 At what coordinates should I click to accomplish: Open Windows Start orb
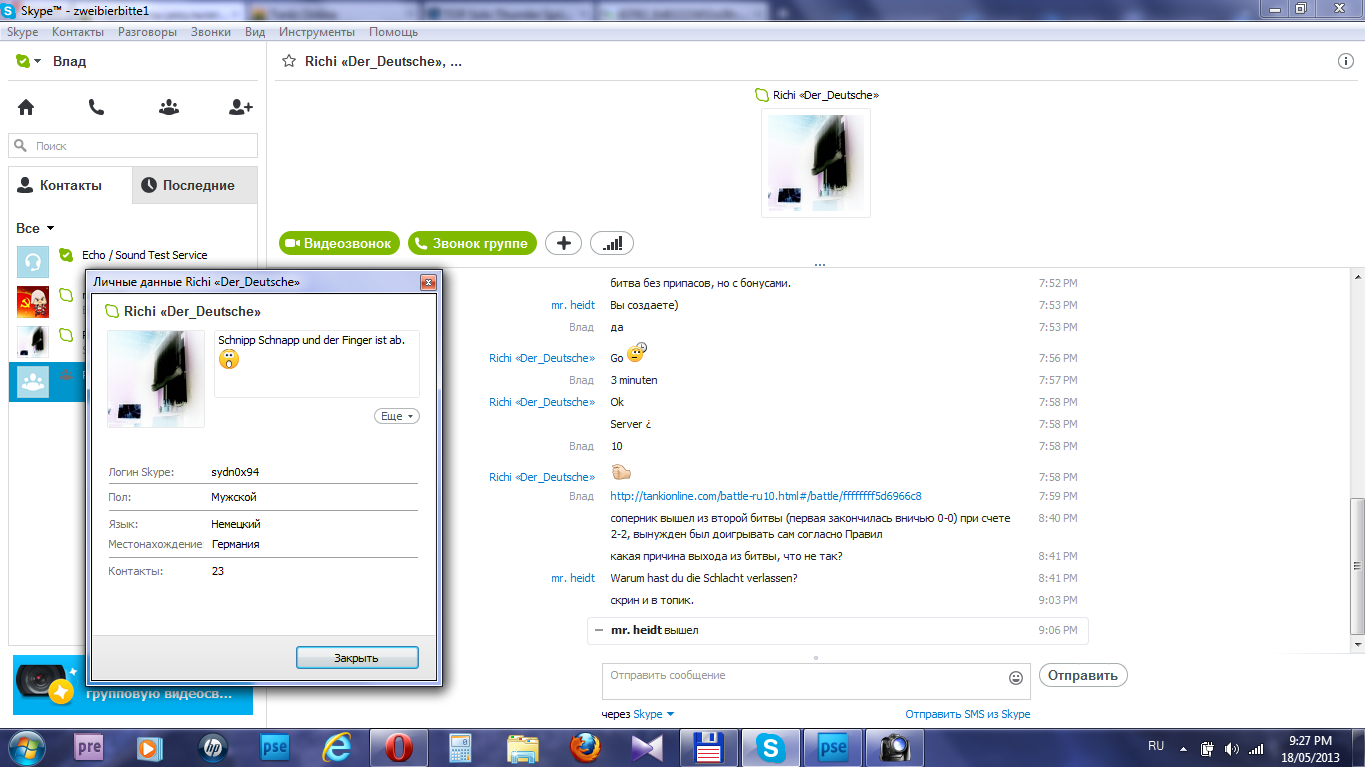click(x=27, y=747)
